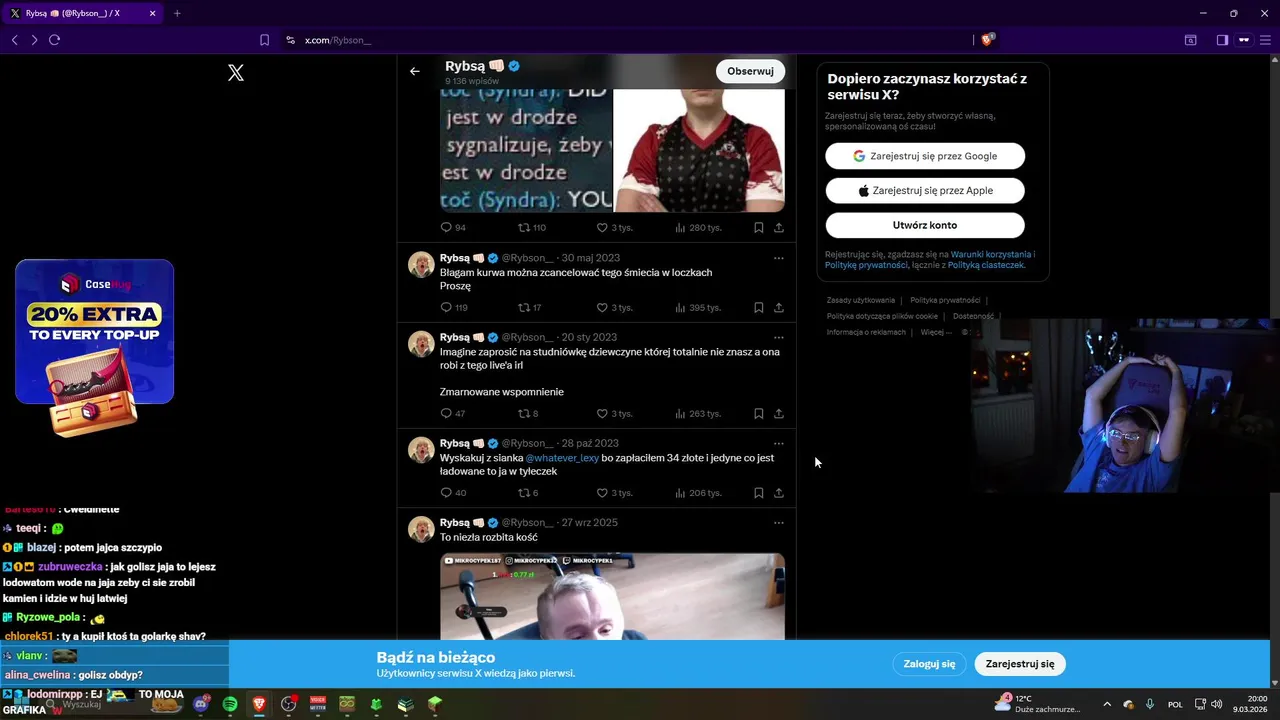1280x720 pixels.
Task: View stats showing 263 tys. views
Action: (x=698, y=413)
